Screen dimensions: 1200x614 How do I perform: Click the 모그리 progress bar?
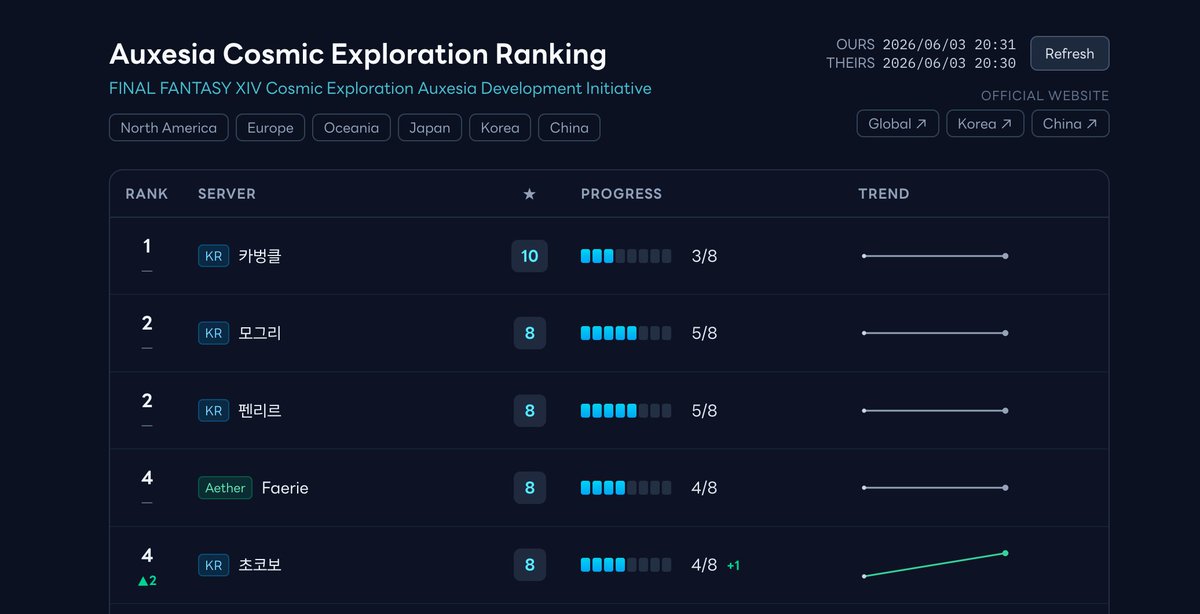point(626,333)
